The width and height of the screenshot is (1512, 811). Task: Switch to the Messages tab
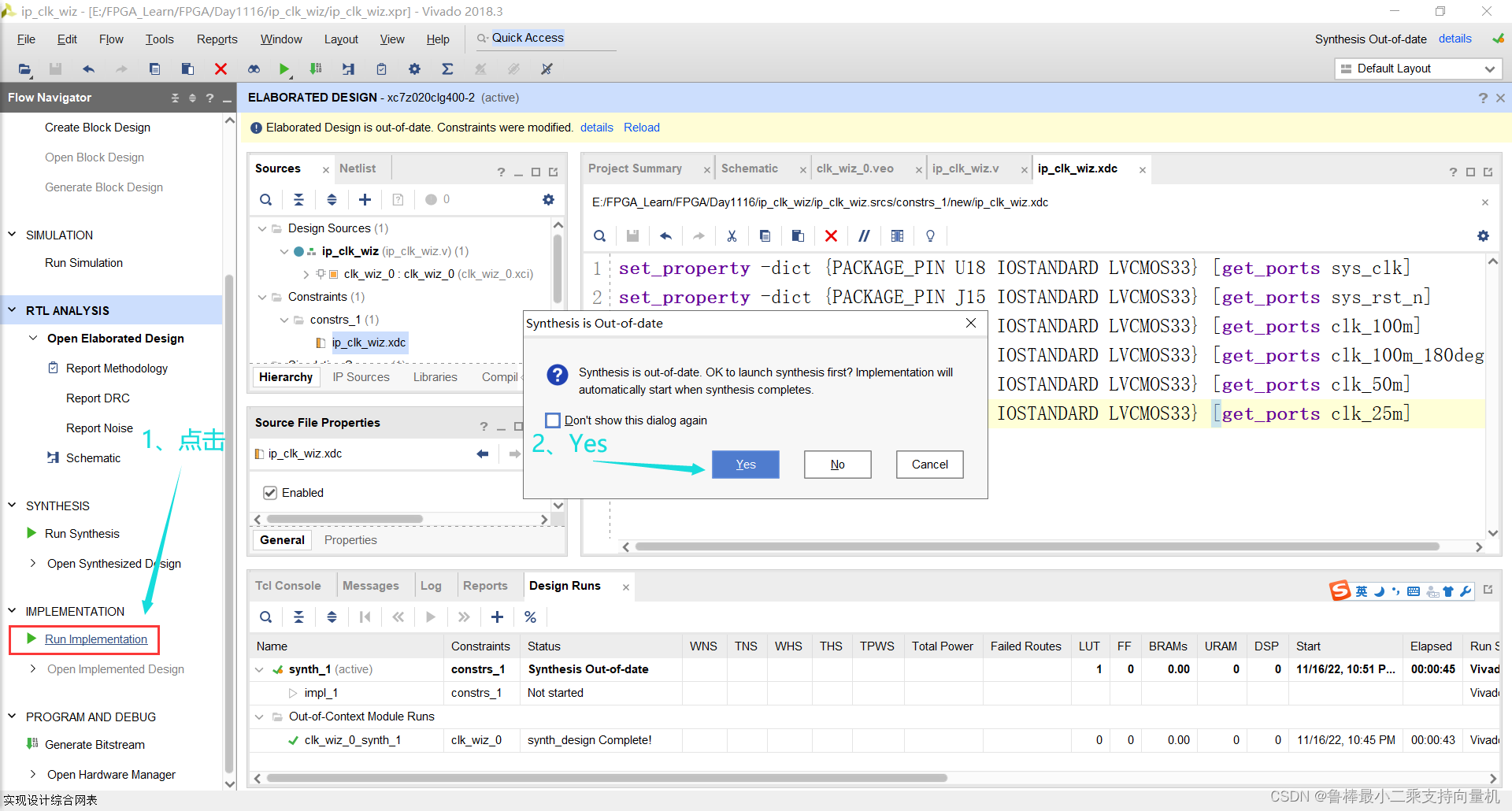point(370,586)
